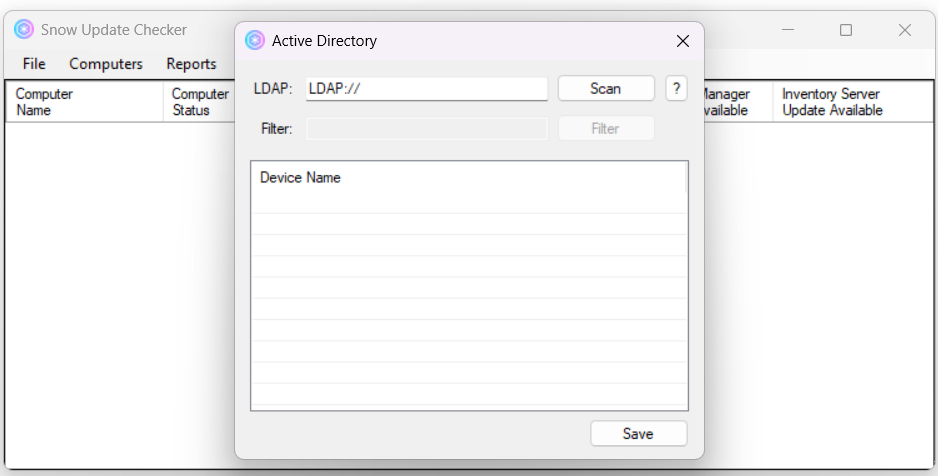Open the question mark help button
The height and width of the screenshot is (476, 938).
(676, 88)
